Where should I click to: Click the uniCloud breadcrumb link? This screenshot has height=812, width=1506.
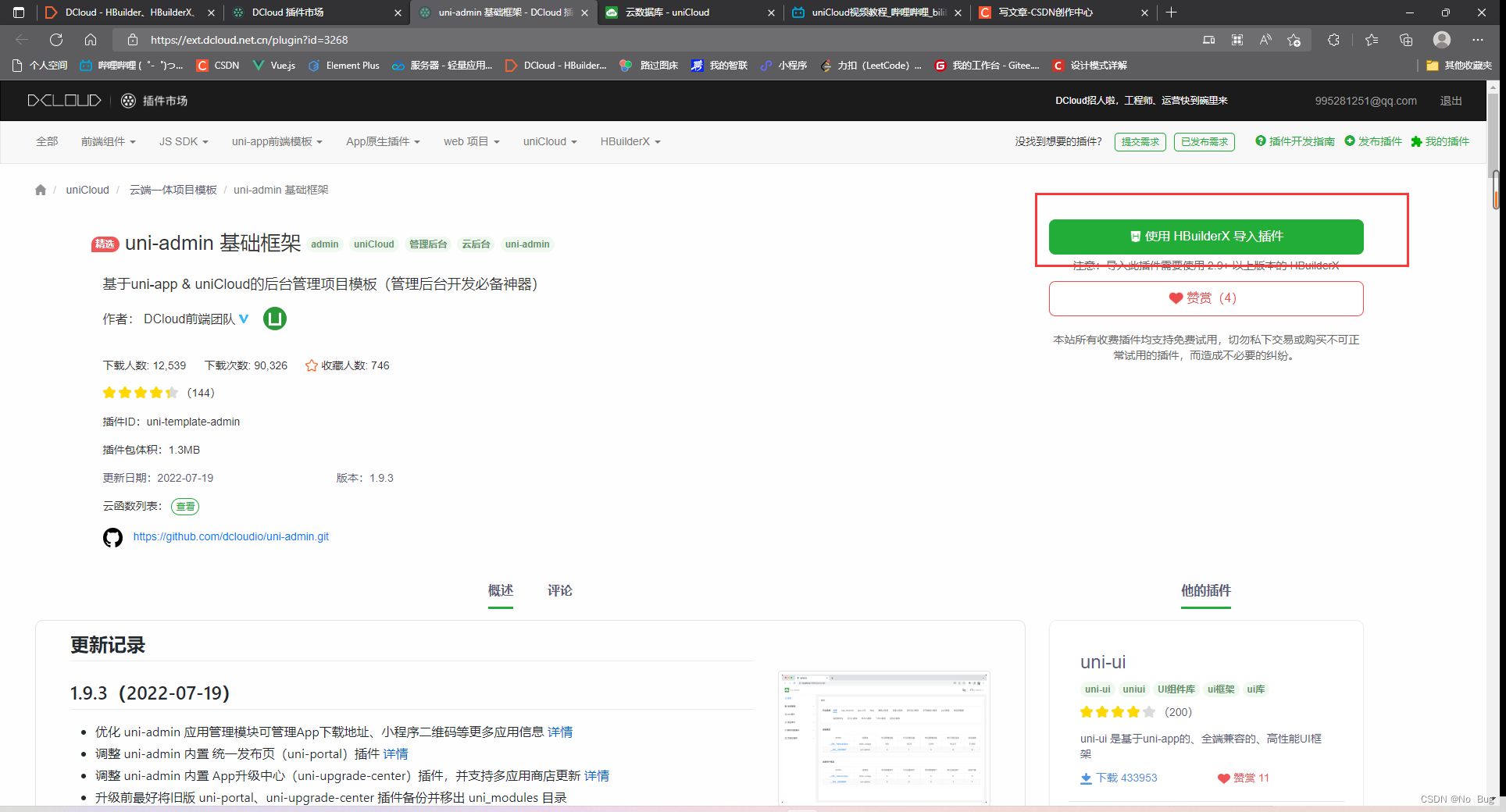87,190
